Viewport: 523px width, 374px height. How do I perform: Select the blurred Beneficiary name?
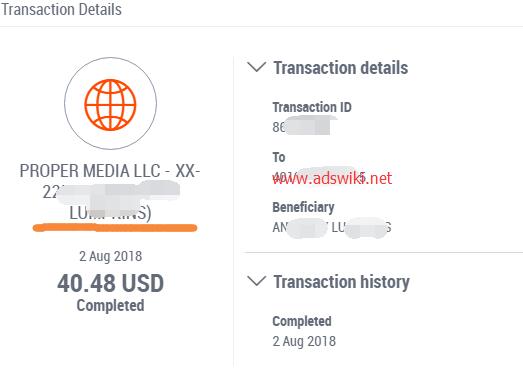(x=332, y=227)
